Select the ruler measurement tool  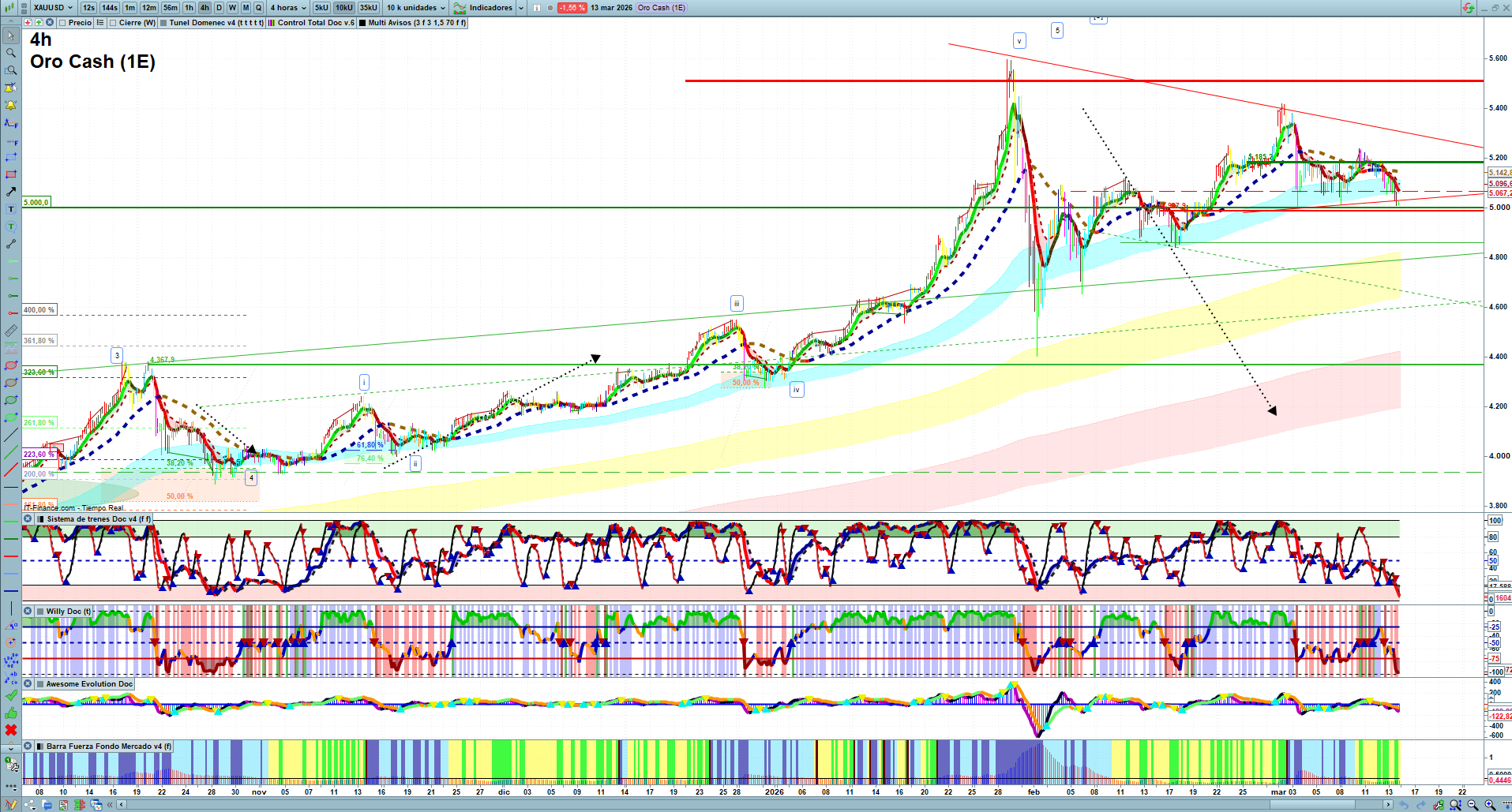pyautogui.click(x=11, y=331)
